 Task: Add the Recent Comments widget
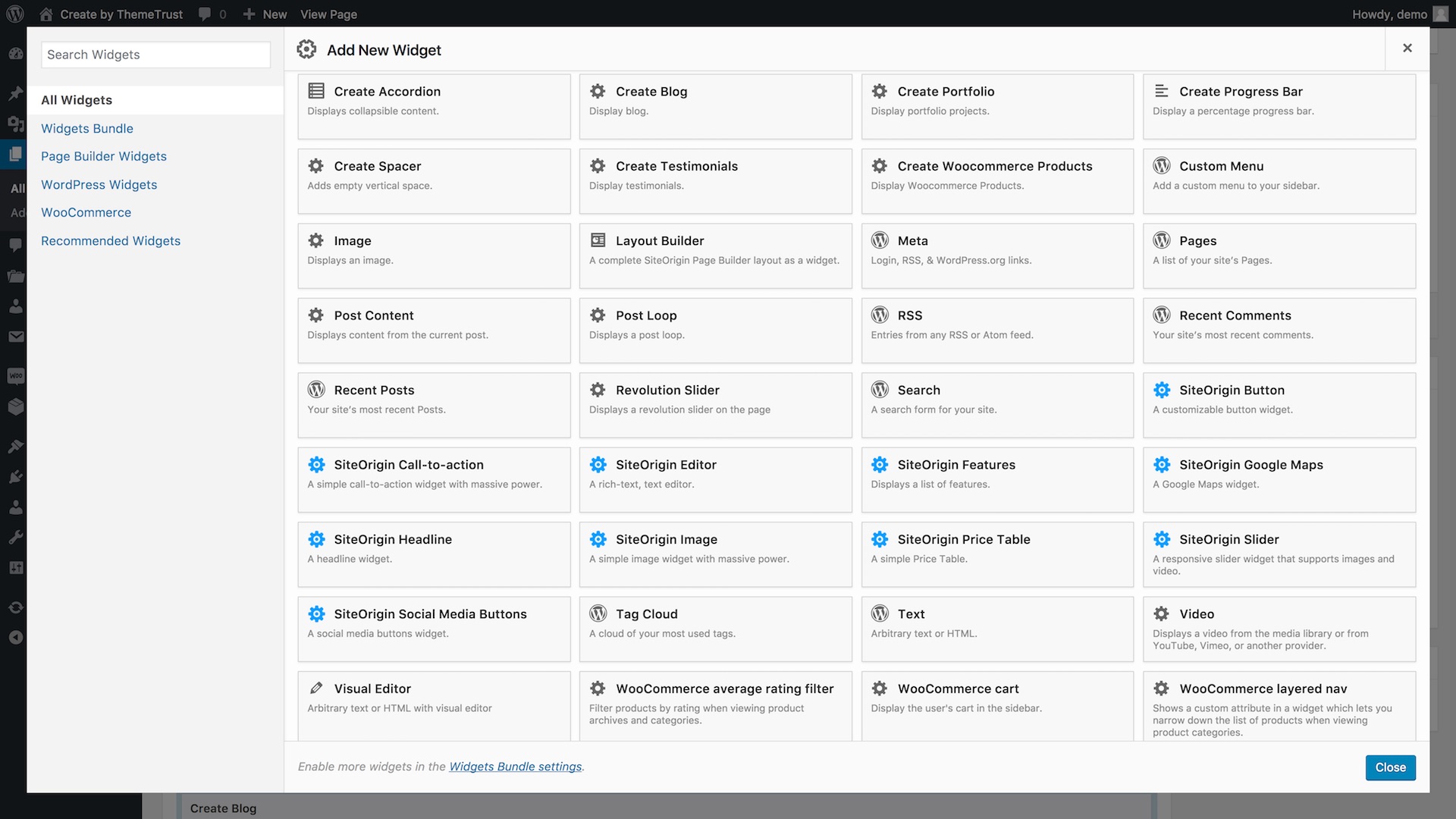pyautogui.click(x=1279, y=331)
